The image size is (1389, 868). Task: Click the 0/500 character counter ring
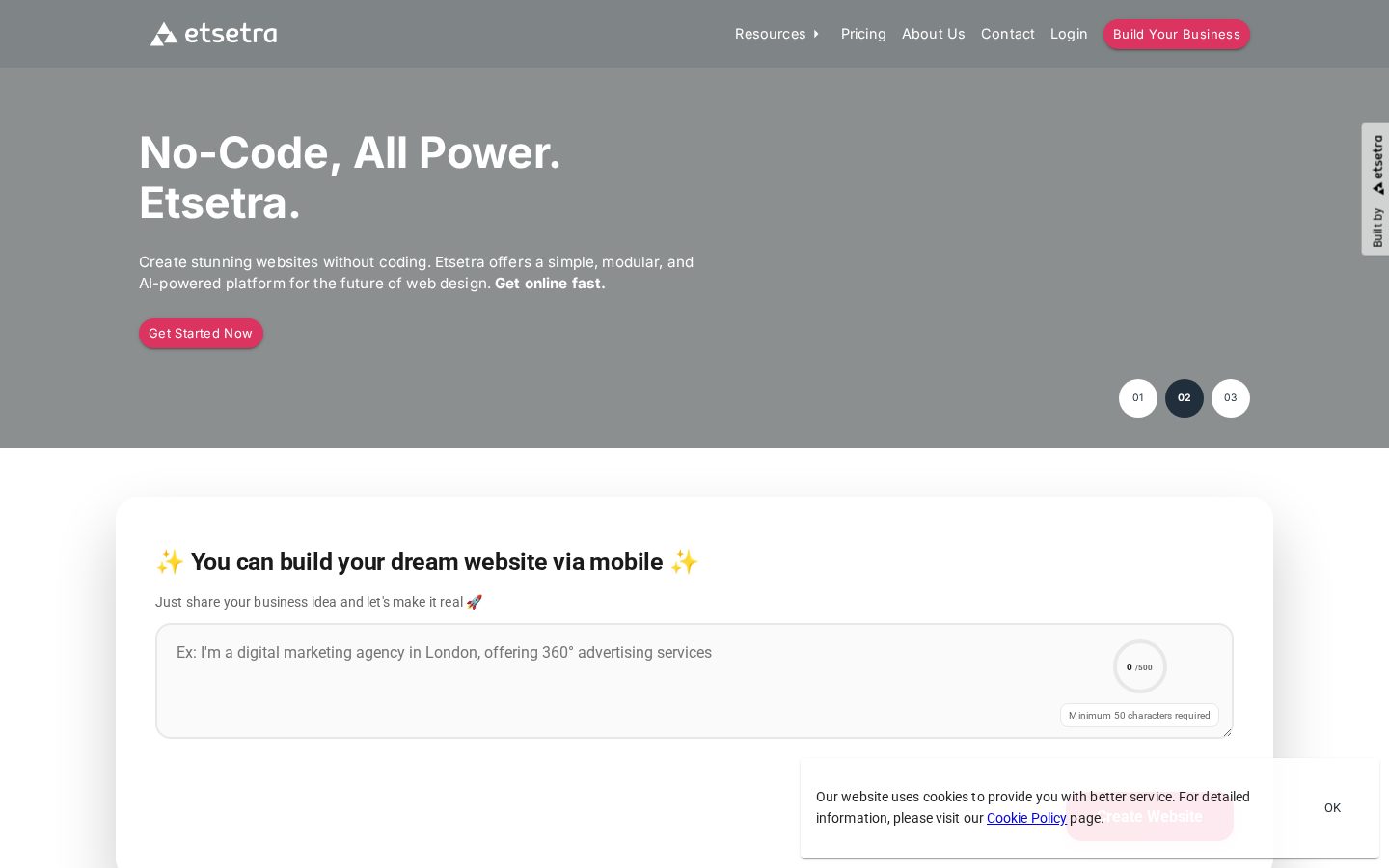1139,666
